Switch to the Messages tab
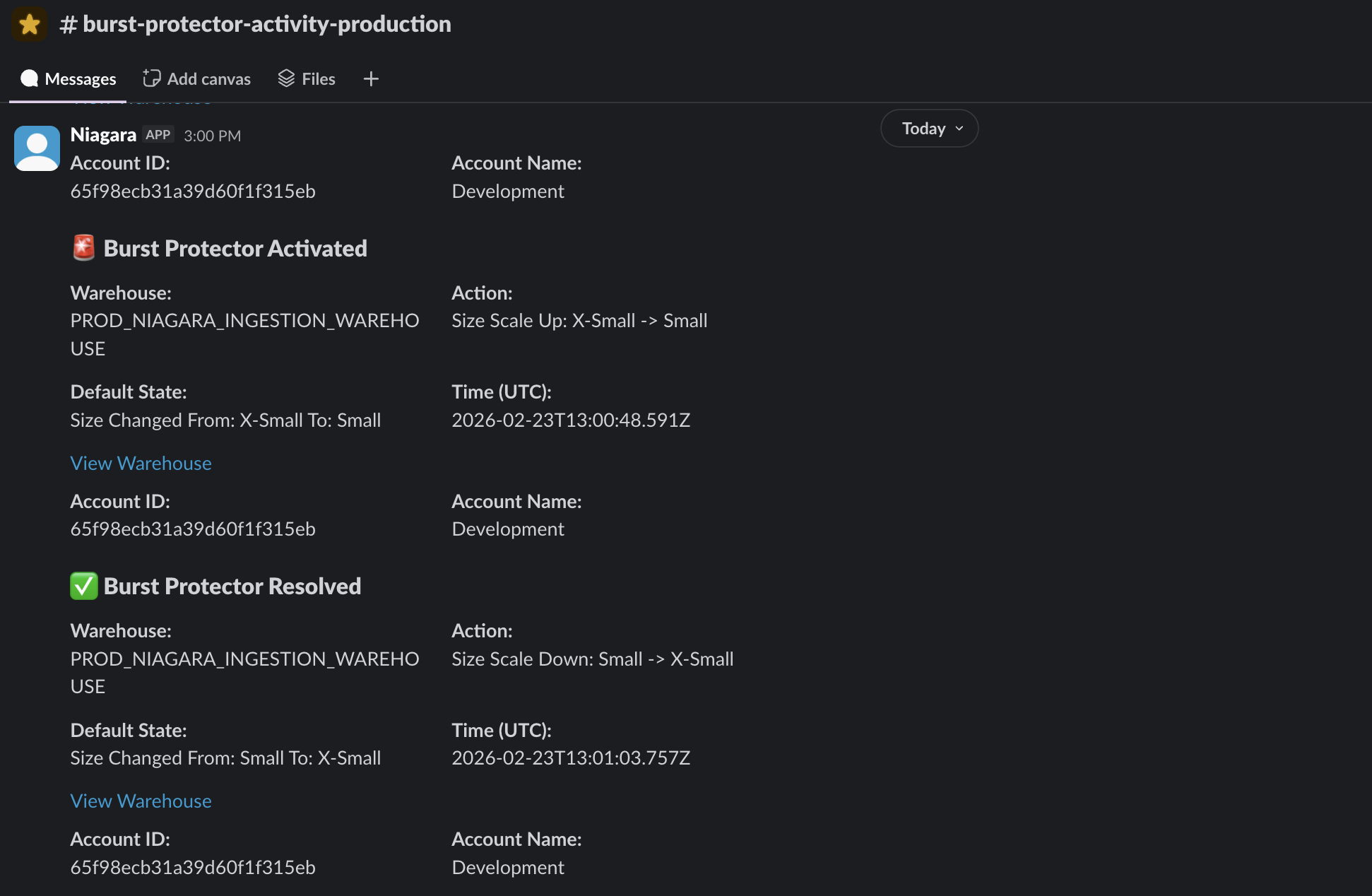The height and width of the screenshot is (896, 1372). click(80, 79)
